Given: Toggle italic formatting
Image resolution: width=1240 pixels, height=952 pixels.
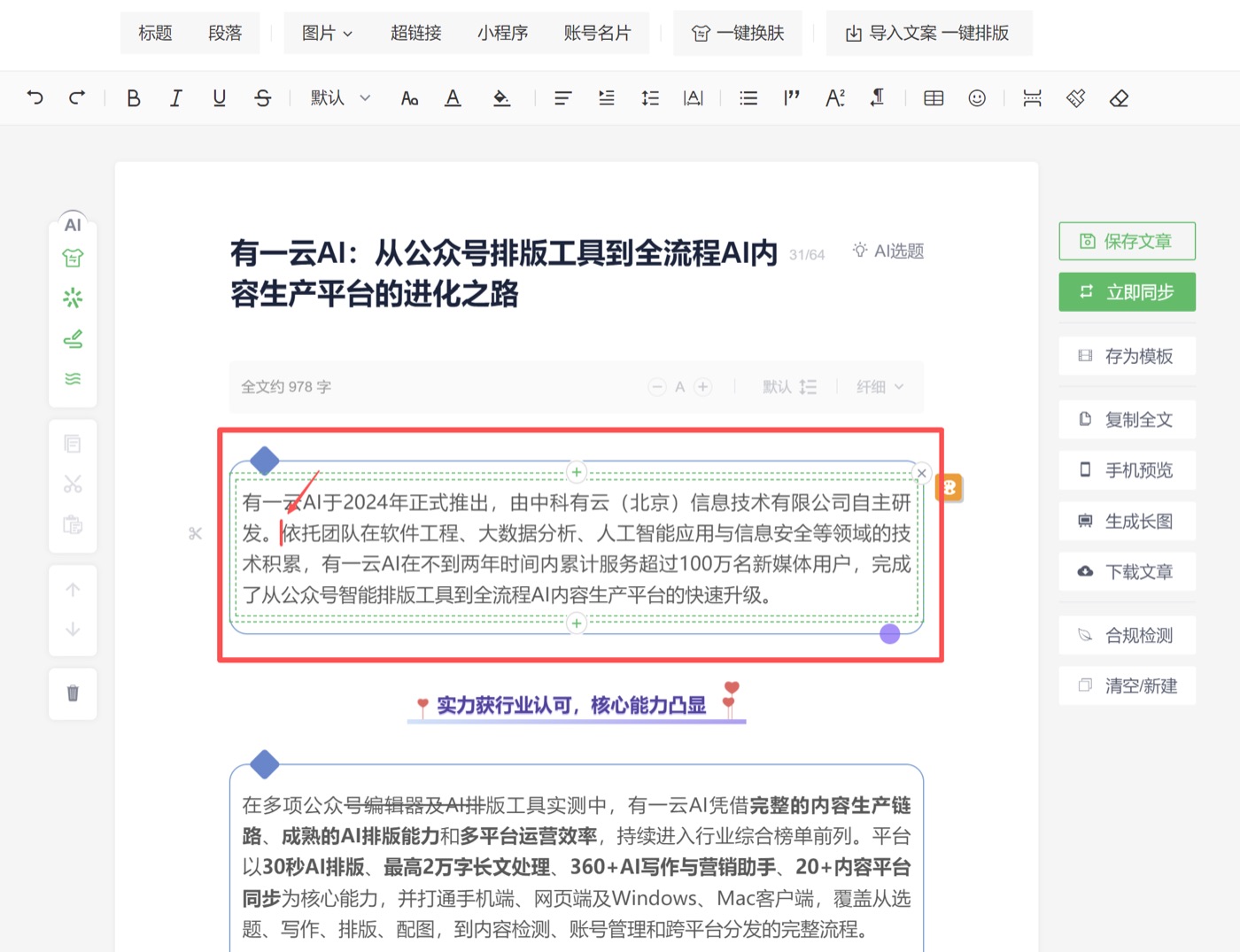Looking at the screenshot, I should pos(176,98).
